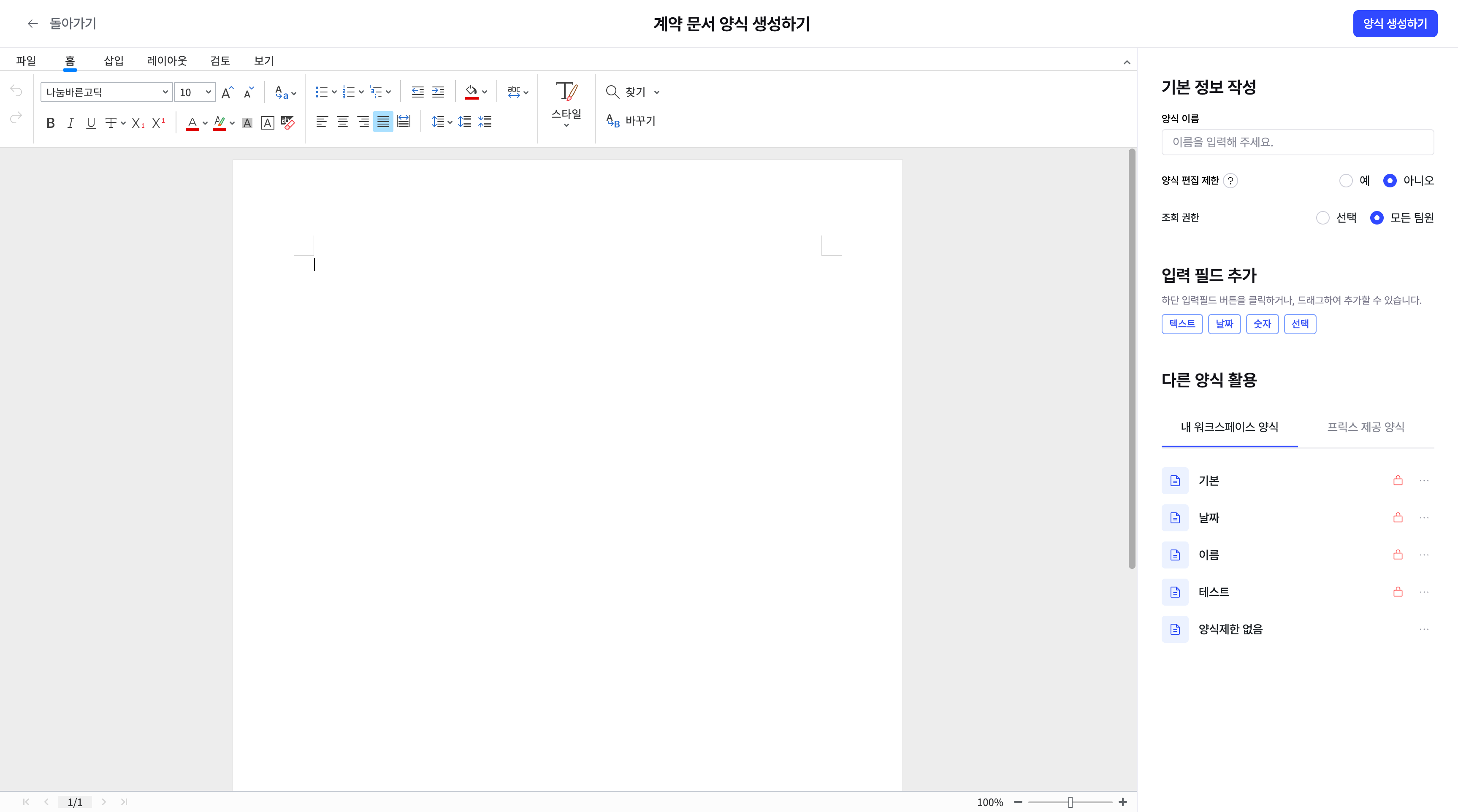The width and height of the screenshot is (1458, 812).
Task: Apply character shading icon
Action: pos(247,123)
